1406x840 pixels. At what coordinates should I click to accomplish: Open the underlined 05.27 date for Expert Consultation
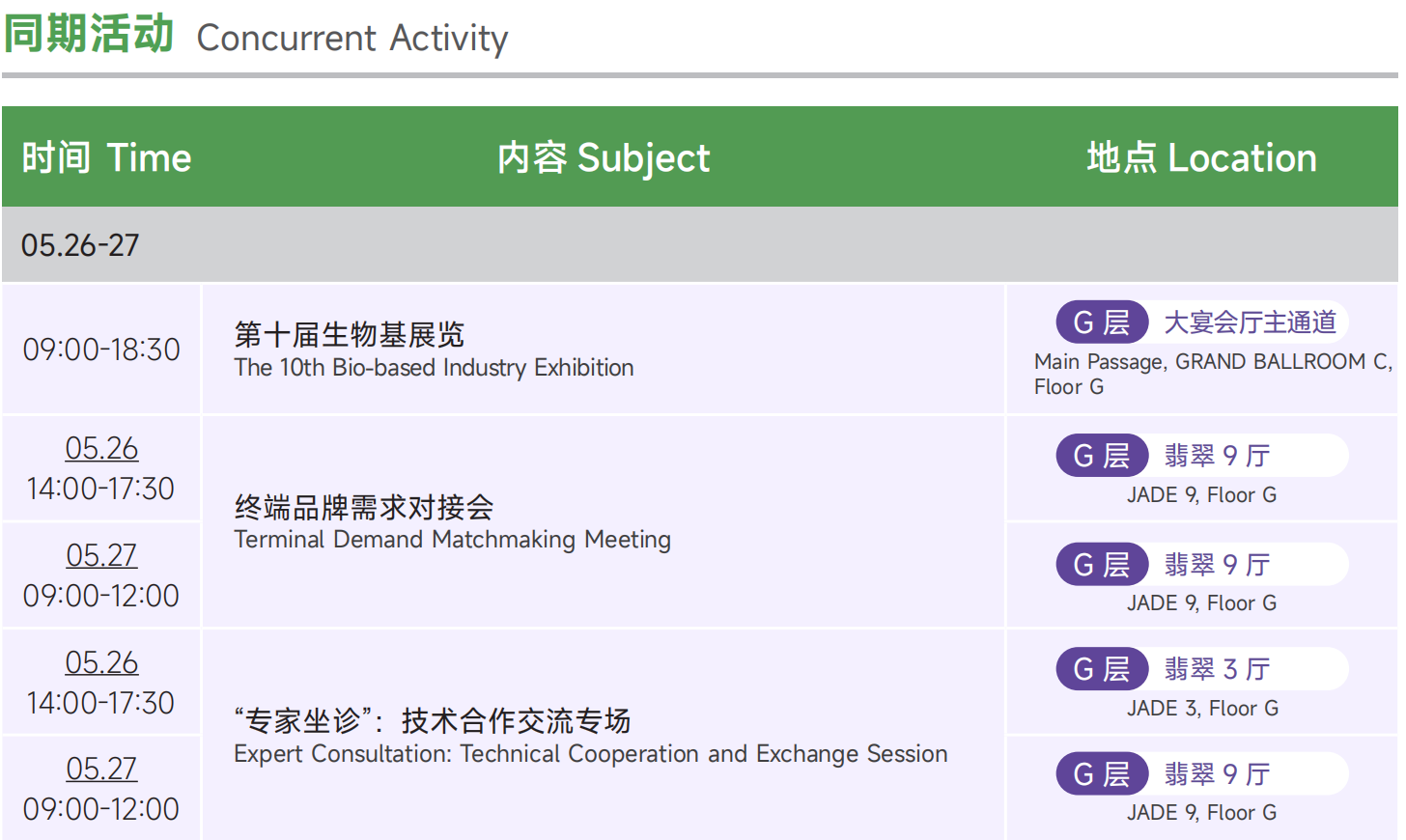(101, 770)
